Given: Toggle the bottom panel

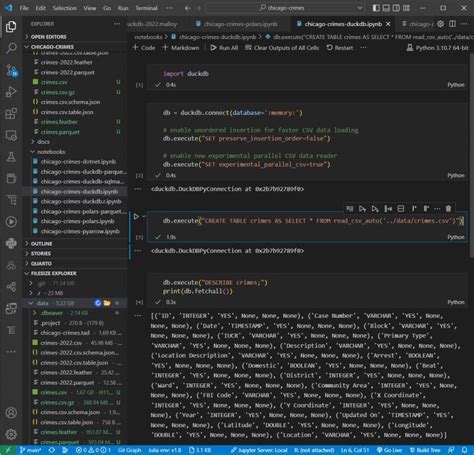Looking at the screenshot, I should tap(386, 8).
